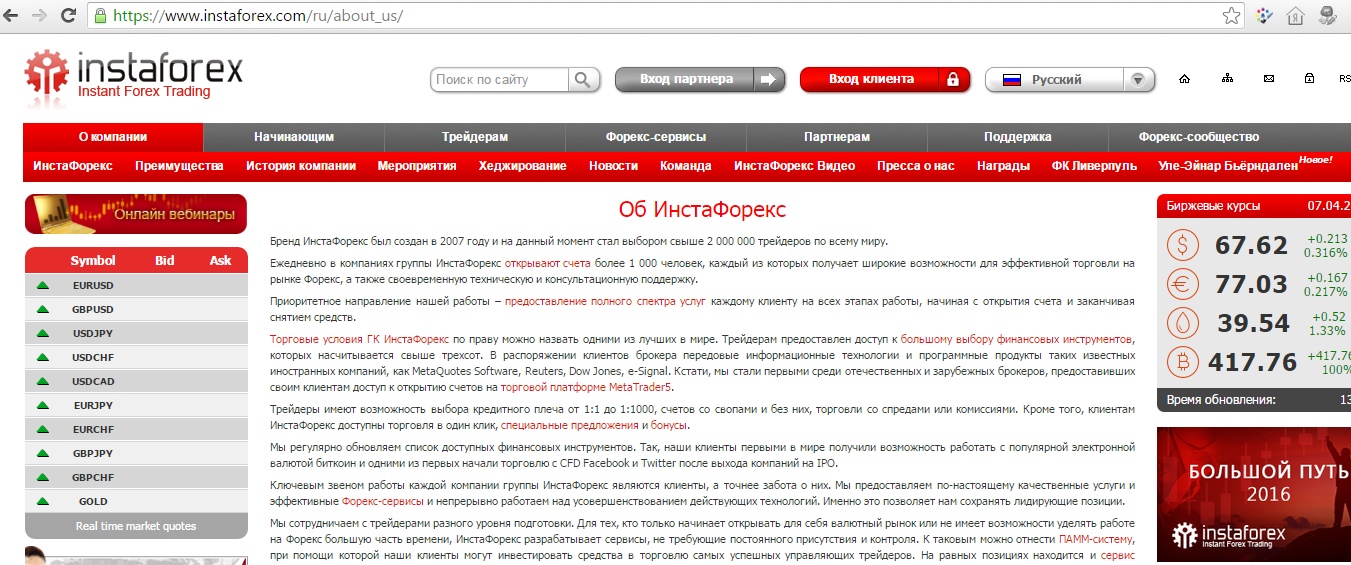
Task: Click the green arrow next to GOLD
Action: coord(42,501)
